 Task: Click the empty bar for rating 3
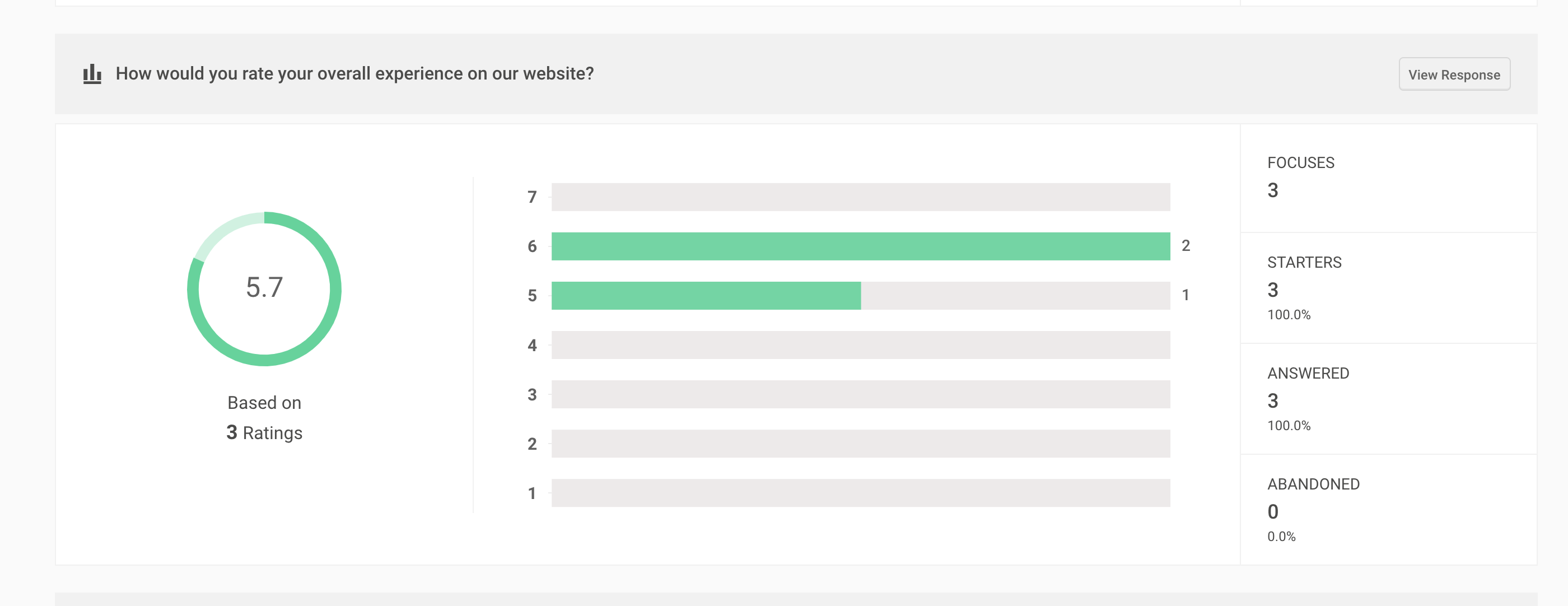click(860, 394)
